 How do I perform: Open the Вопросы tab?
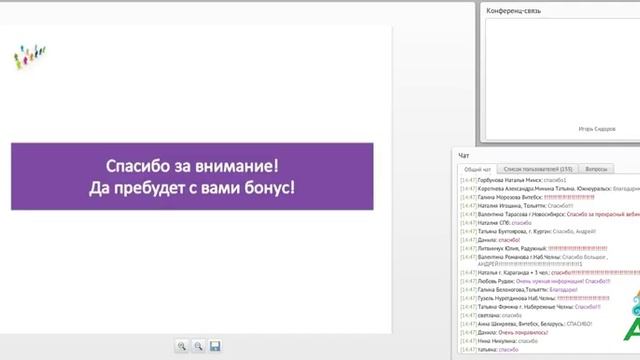(x=596, y=169)
